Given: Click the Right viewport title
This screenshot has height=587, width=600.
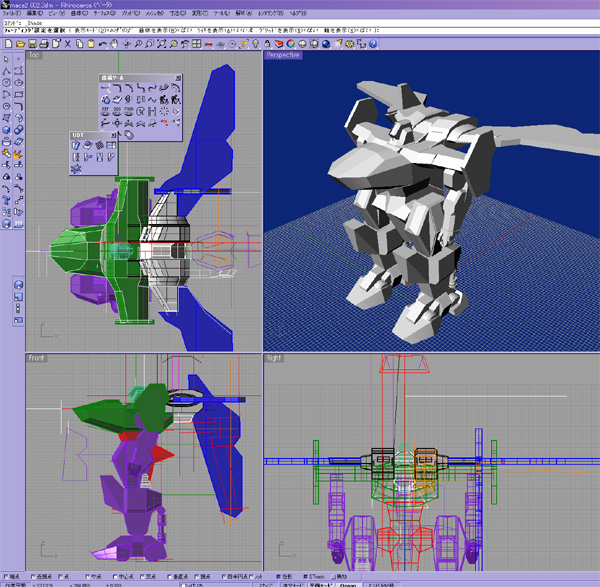Looking at the screenshot, I should tap(274, 358).
